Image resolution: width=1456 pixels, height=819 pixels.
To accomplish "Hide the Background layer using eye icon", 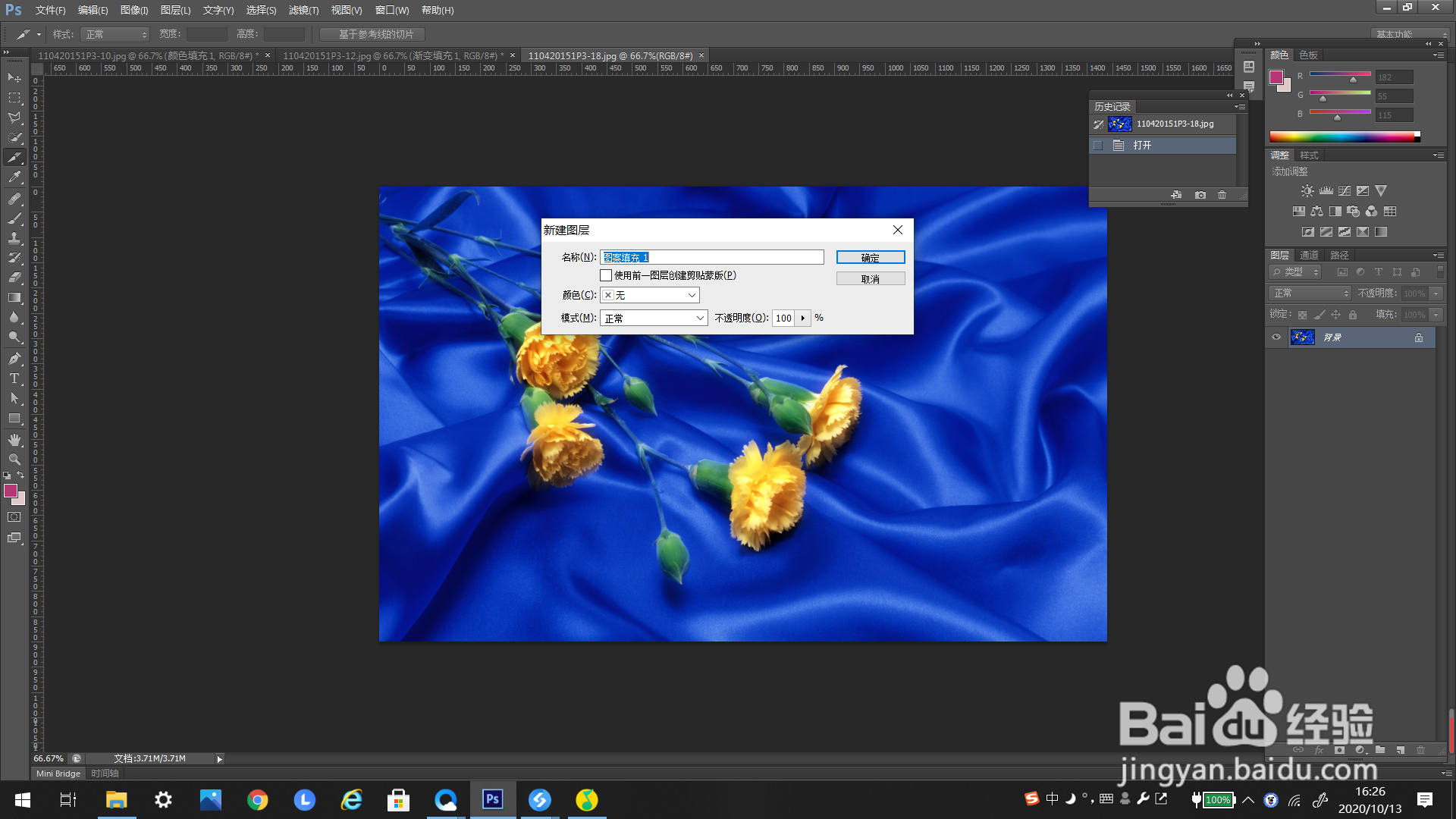I will point(1276,337).
